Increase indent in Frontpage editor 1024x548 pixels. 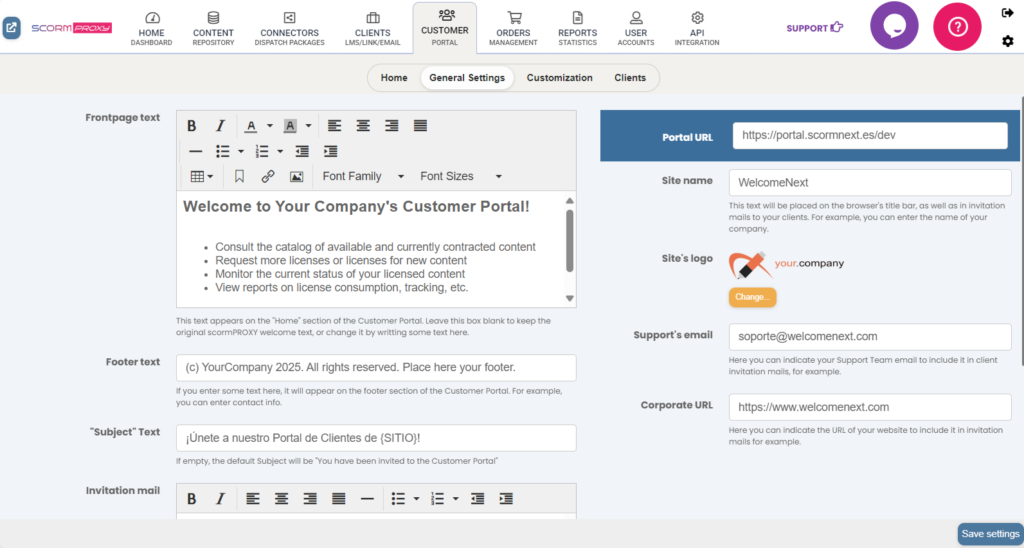click(x=330, y=152)
